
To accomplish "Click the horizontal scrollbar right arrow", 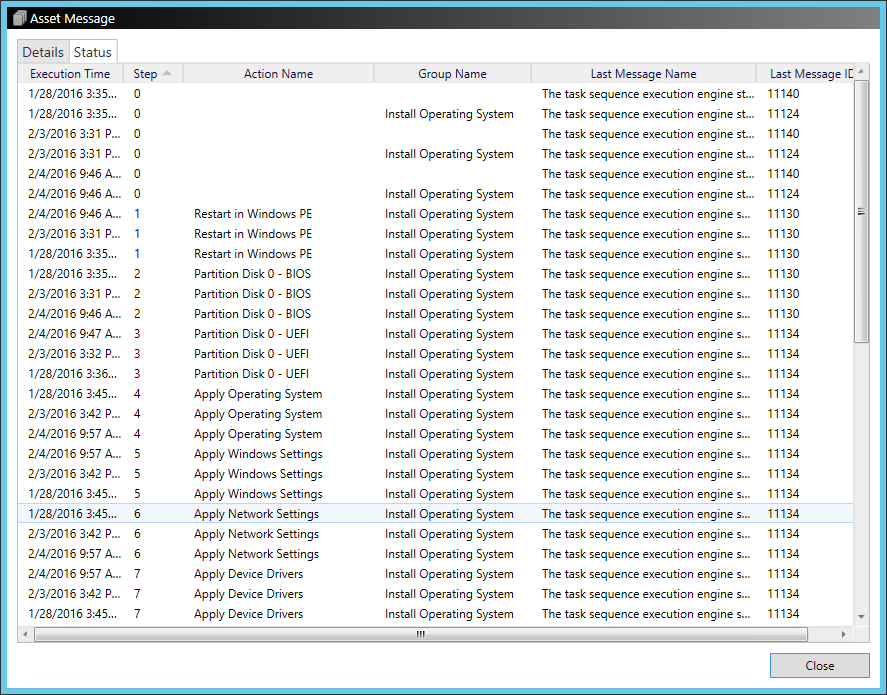I will 843,634.
